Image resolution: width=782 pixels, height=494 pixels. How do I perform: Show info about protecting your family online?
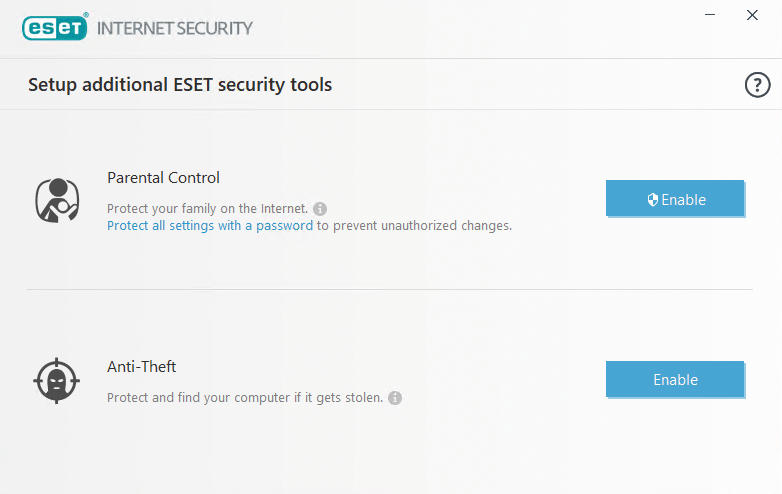[x=320, y=208]
